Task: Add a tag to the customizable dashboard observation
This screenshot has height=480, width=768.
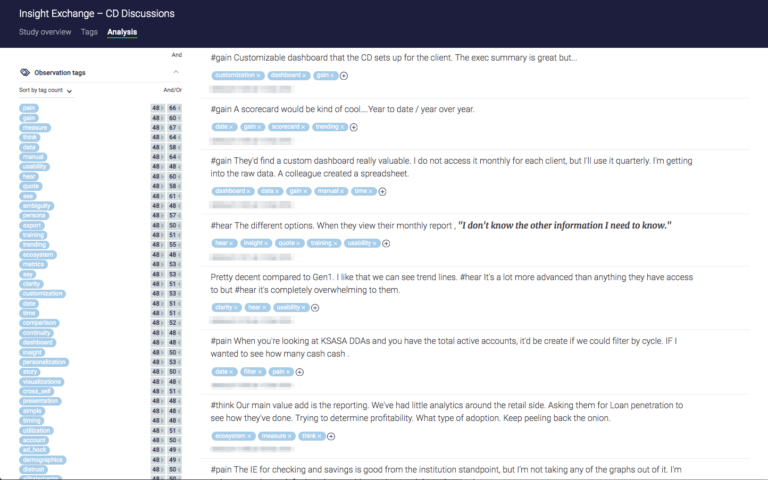Action: [x=344, y=76]
